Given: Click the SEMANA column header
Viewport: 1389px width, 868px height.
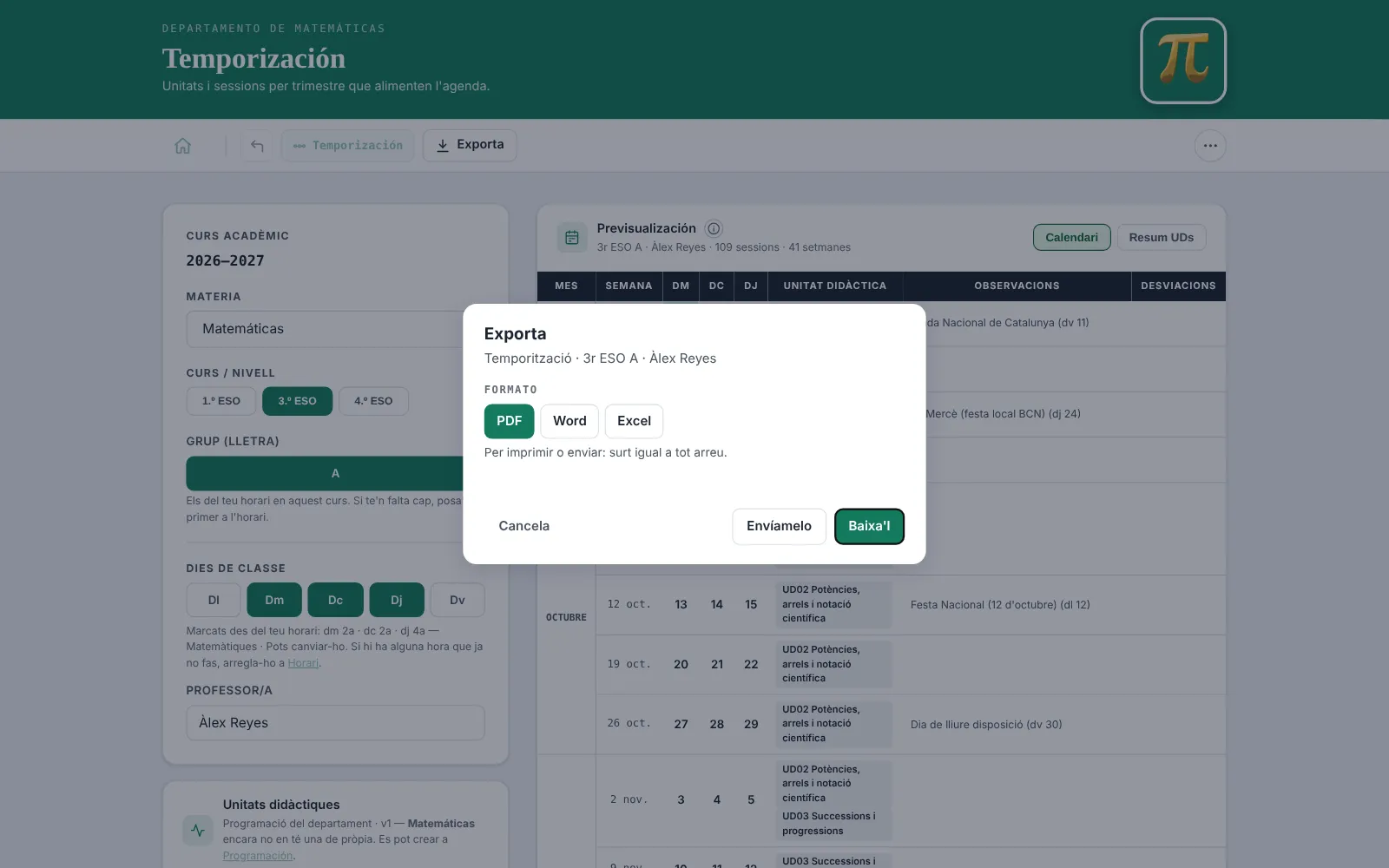Looking at the screenshot, I should [629, 286].
